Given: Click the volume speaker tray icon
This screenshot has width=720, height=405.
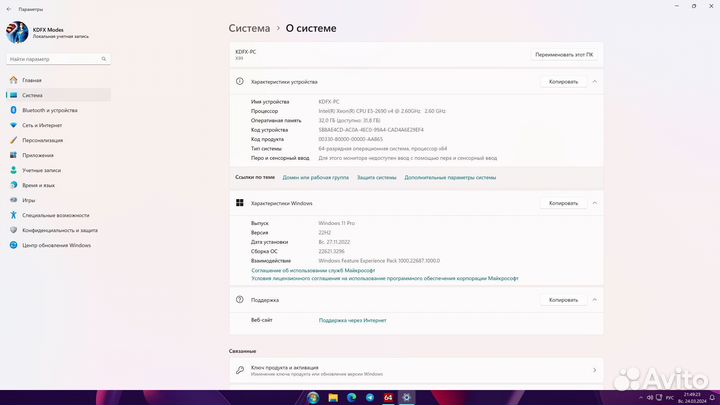Looking at the screenshot, I should tap(650, 398).
